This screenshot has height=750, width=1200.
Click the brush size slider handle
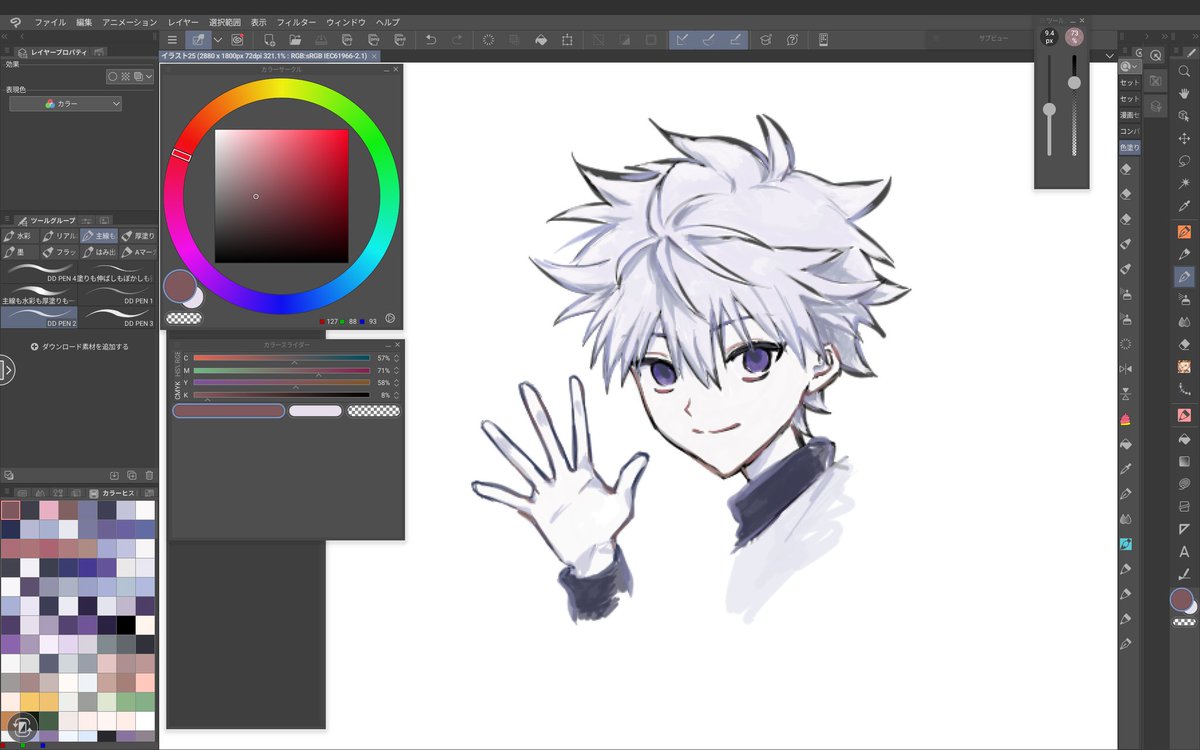1049,108
